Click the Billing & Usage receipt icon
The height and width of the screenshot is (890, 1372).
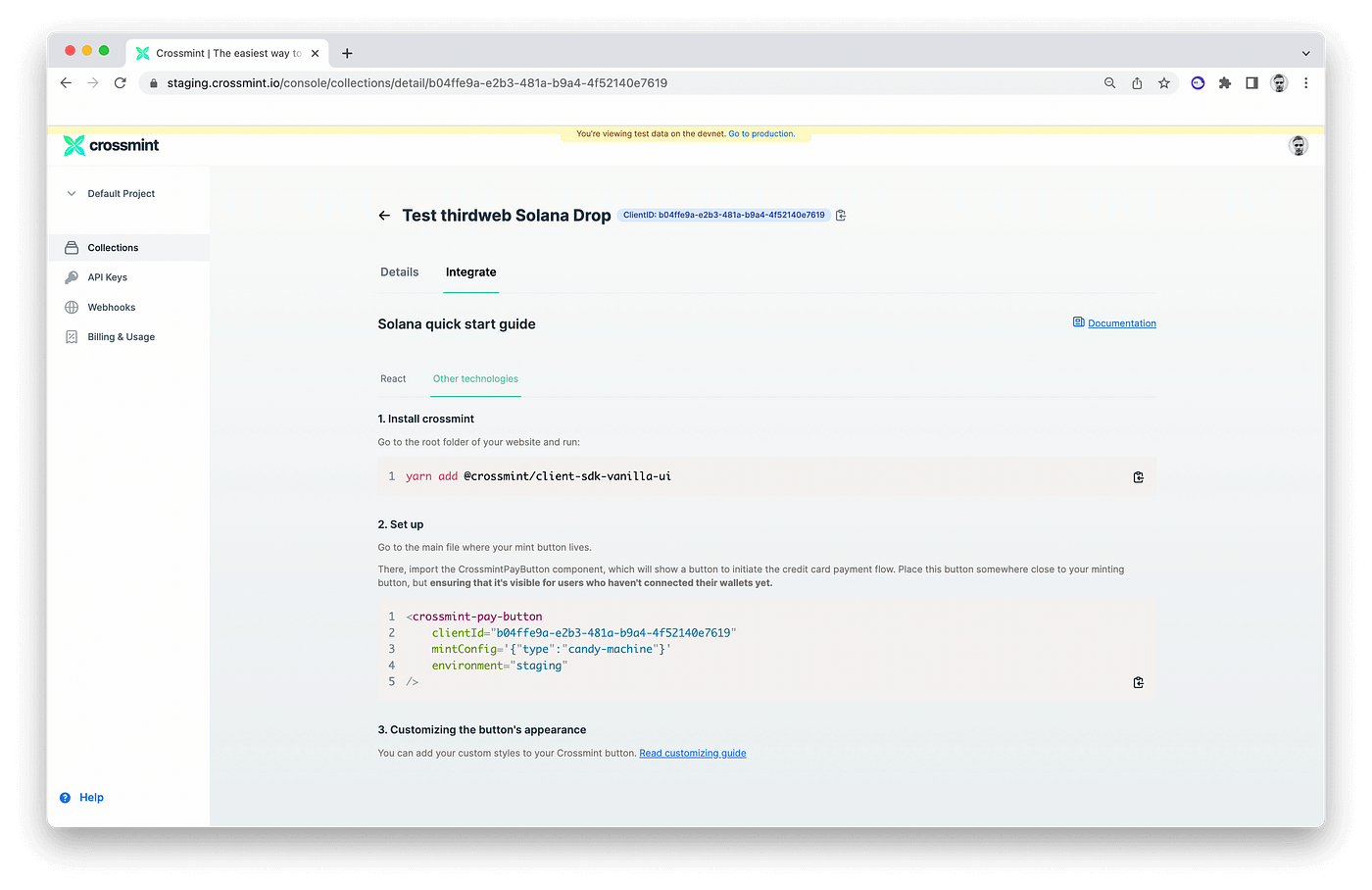point(72,337)
